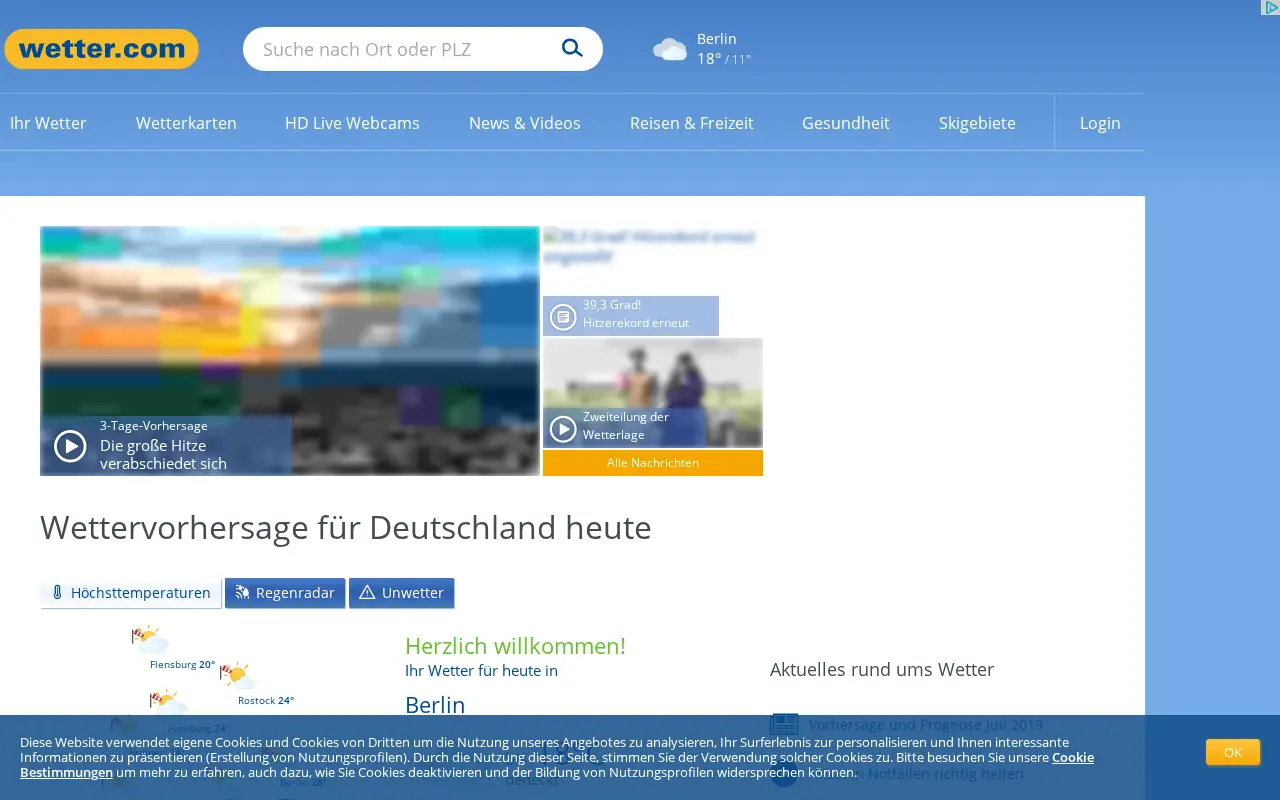Viewport: 1280px width, 800px height.
Task: Open the Zweiteilung der Wetterlage thumbnail image
Action: click(x=653, y=393)
